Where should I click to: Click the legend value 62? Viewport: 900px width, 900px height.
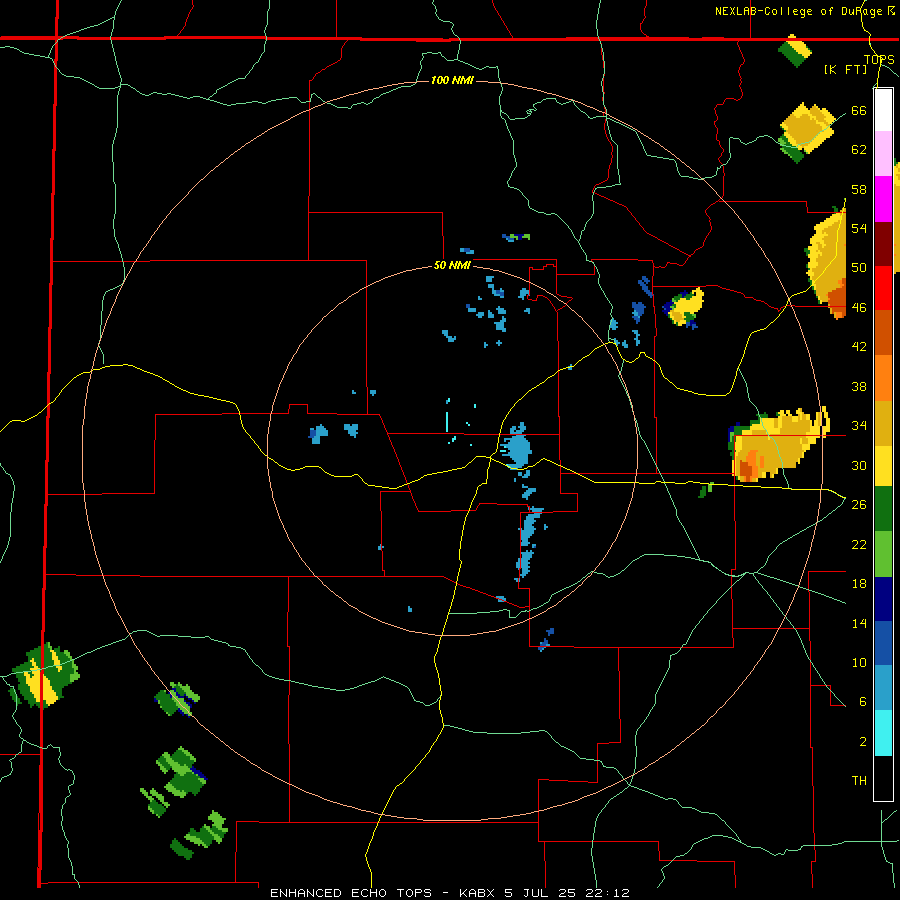coord(859,150)
